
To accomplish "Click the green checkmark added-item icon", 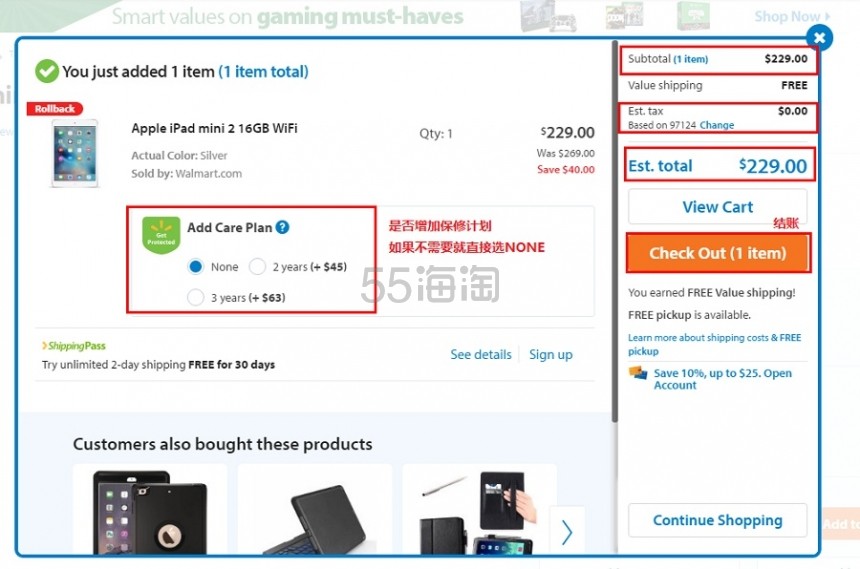I will click(x=47, y=71).
